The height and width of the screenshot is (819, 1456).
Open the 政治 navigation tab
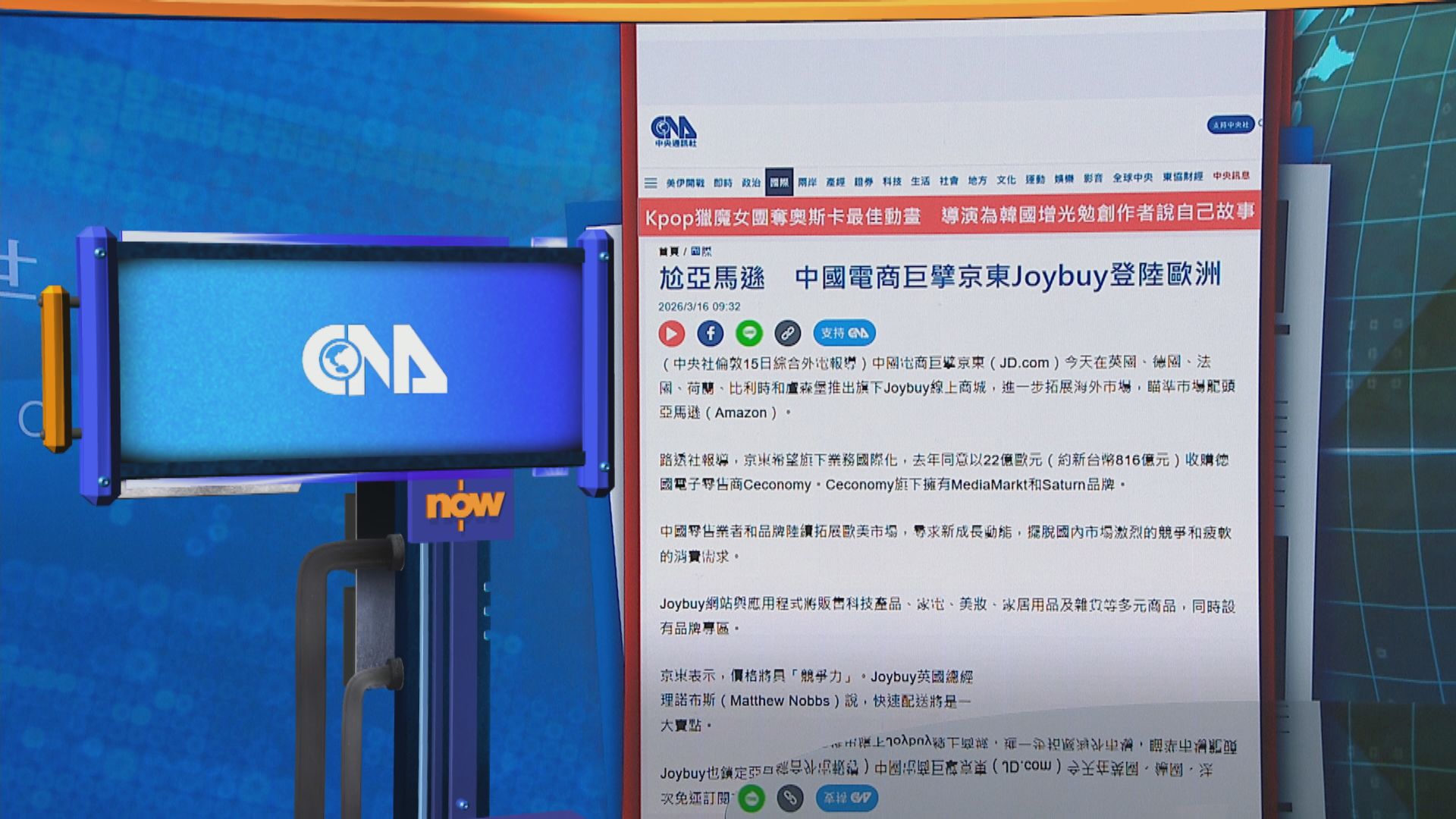pyautogui.click(x=751, y=183)
